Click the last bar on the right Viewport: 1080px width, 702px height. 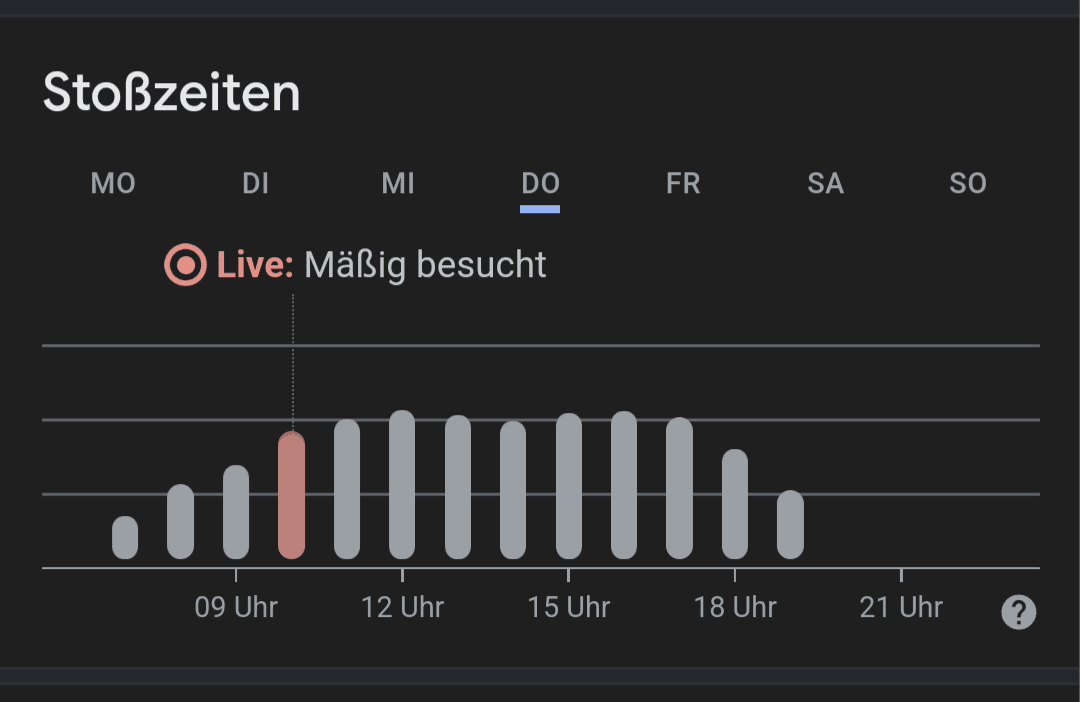point(790,525)
